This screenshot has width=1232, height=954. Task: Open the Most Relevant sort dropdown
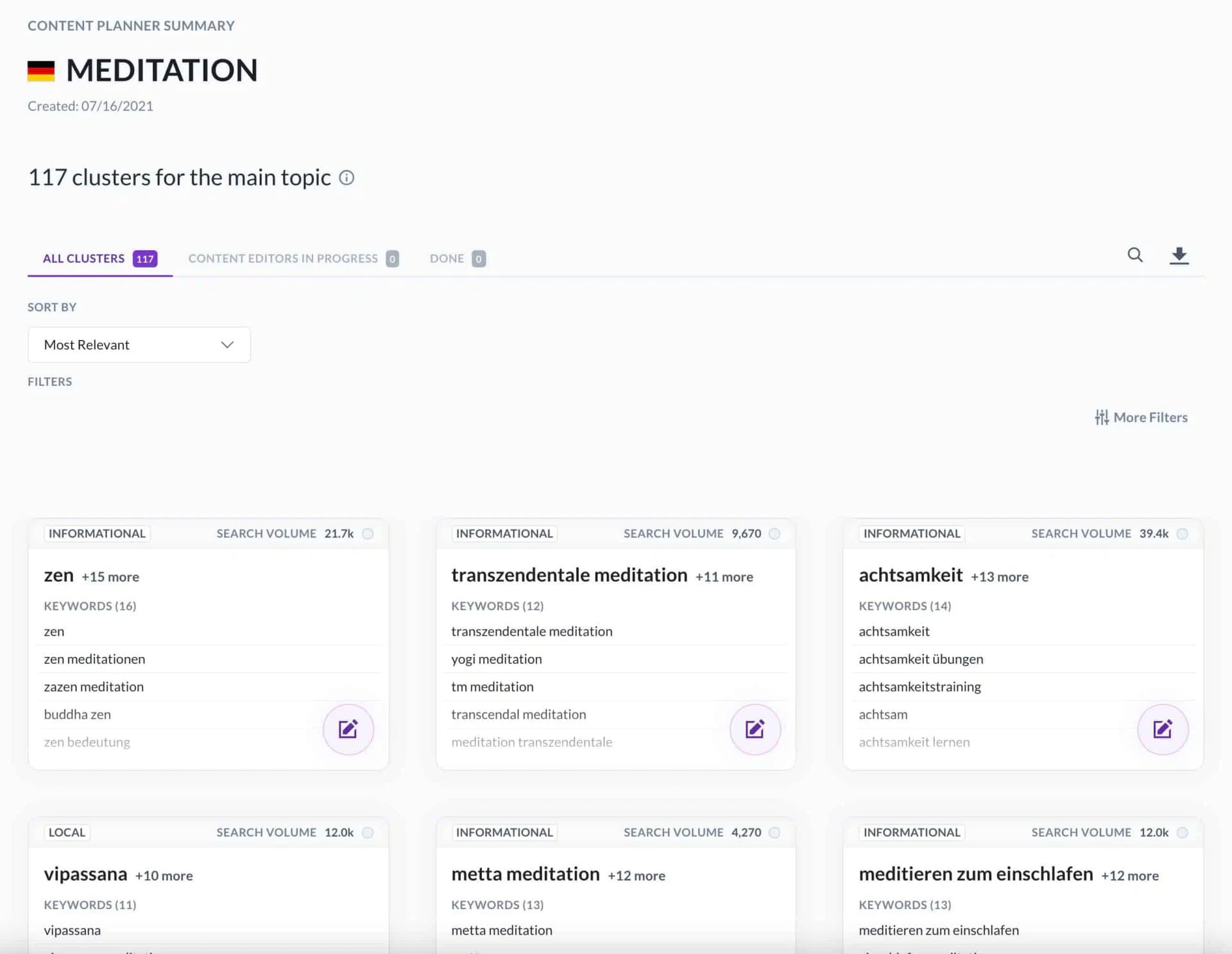point(139,345)
